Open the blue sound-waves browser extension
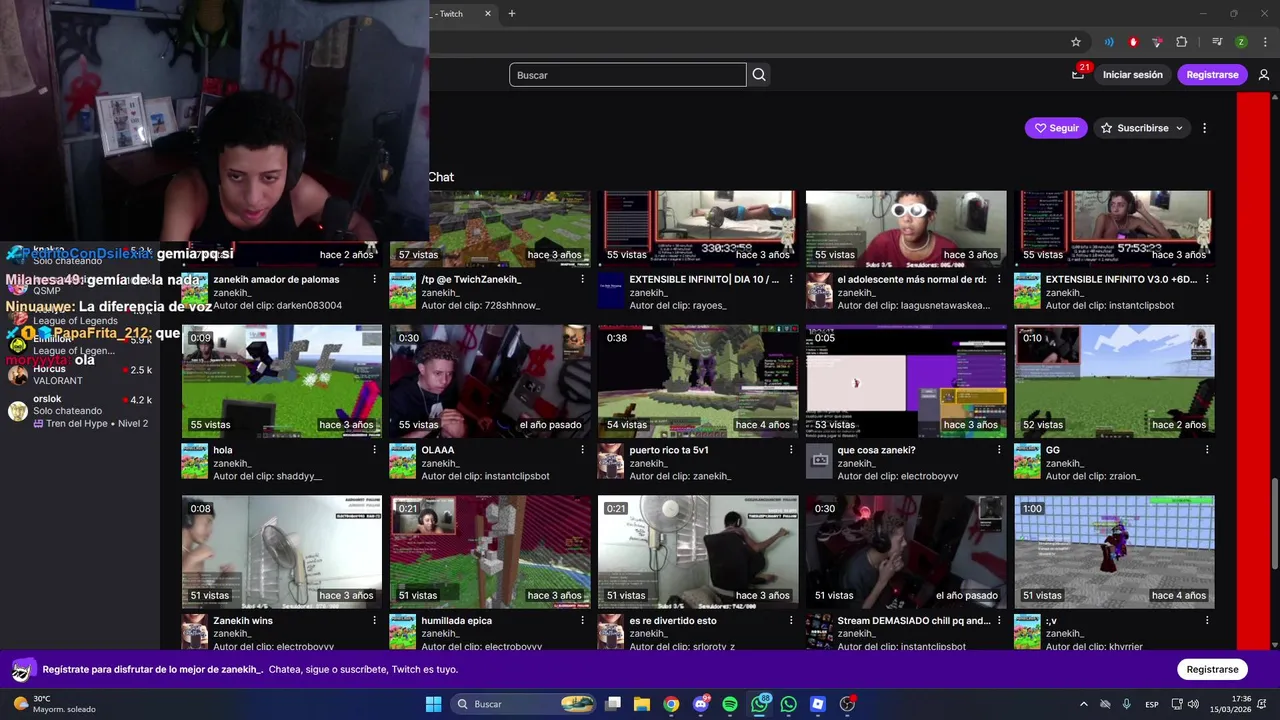Viewport: 1280px width, 720px height. point(1109,42)
